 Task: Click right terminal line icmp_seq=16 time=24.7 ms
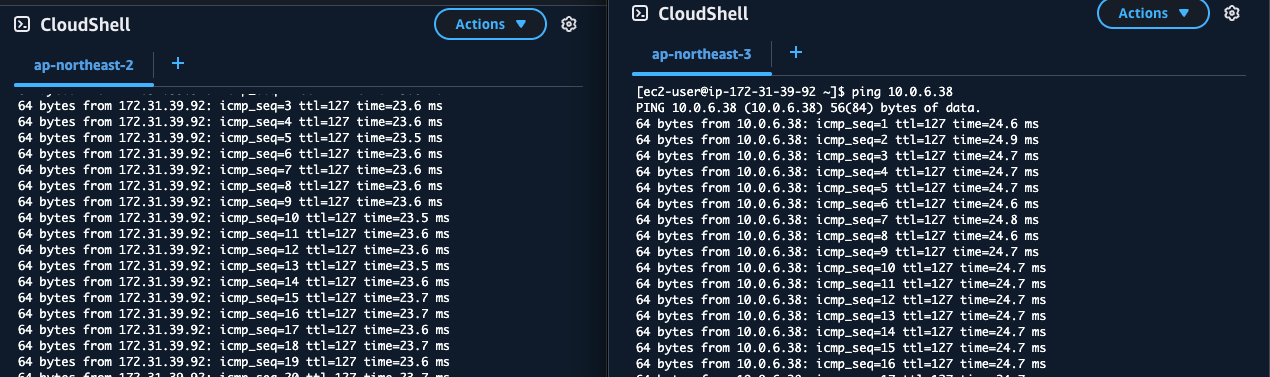tap(841, 364)
